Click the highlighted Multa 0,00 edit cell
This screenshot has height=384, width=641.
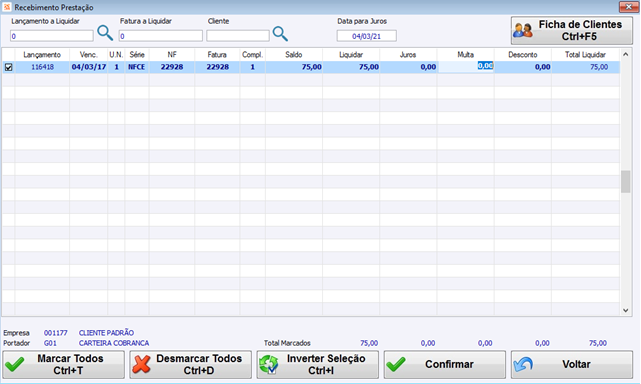click(466, 66)
